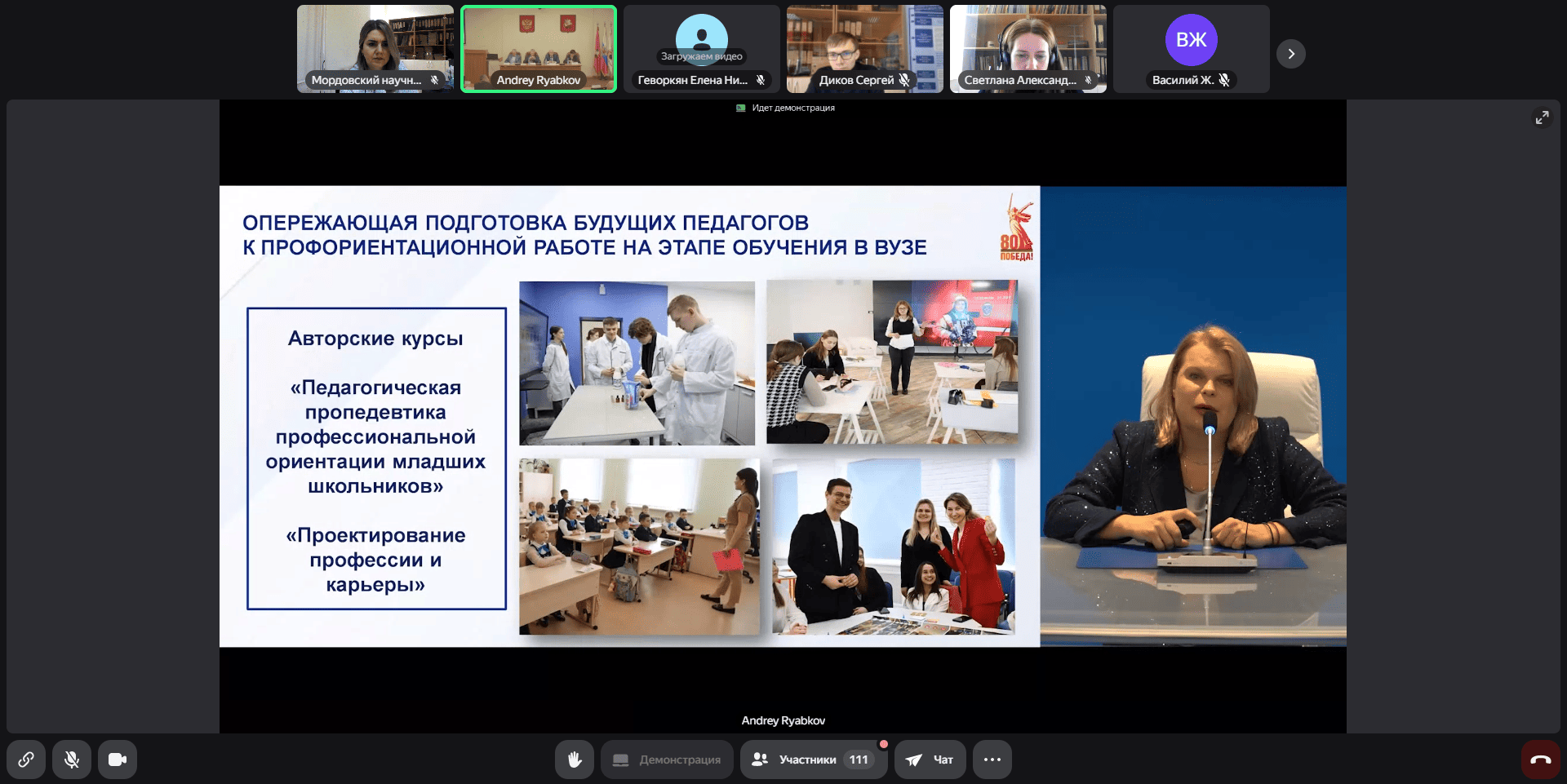Viewport: 1567px width, 784px height.
Task: Click the participant count badge 111
Action: coord(859,760)
